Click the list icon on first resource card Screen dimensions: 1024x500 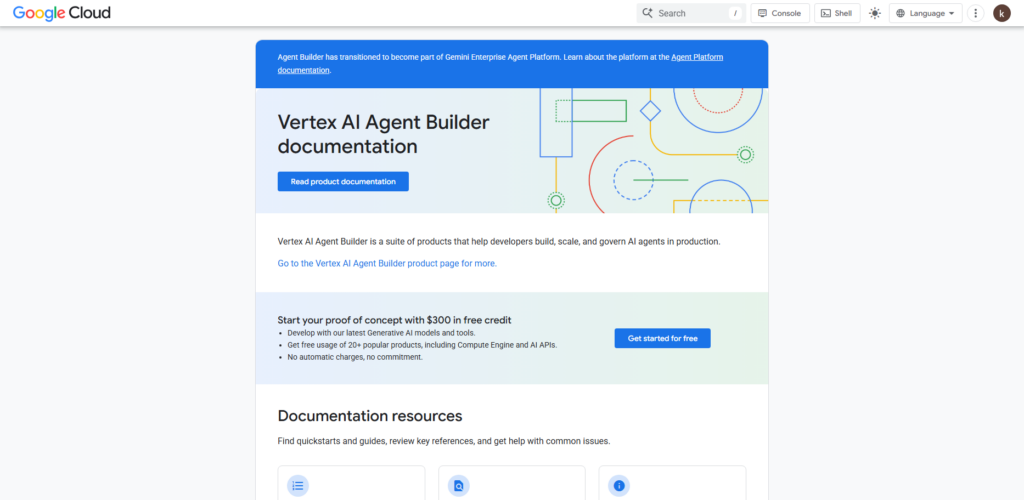298,486
